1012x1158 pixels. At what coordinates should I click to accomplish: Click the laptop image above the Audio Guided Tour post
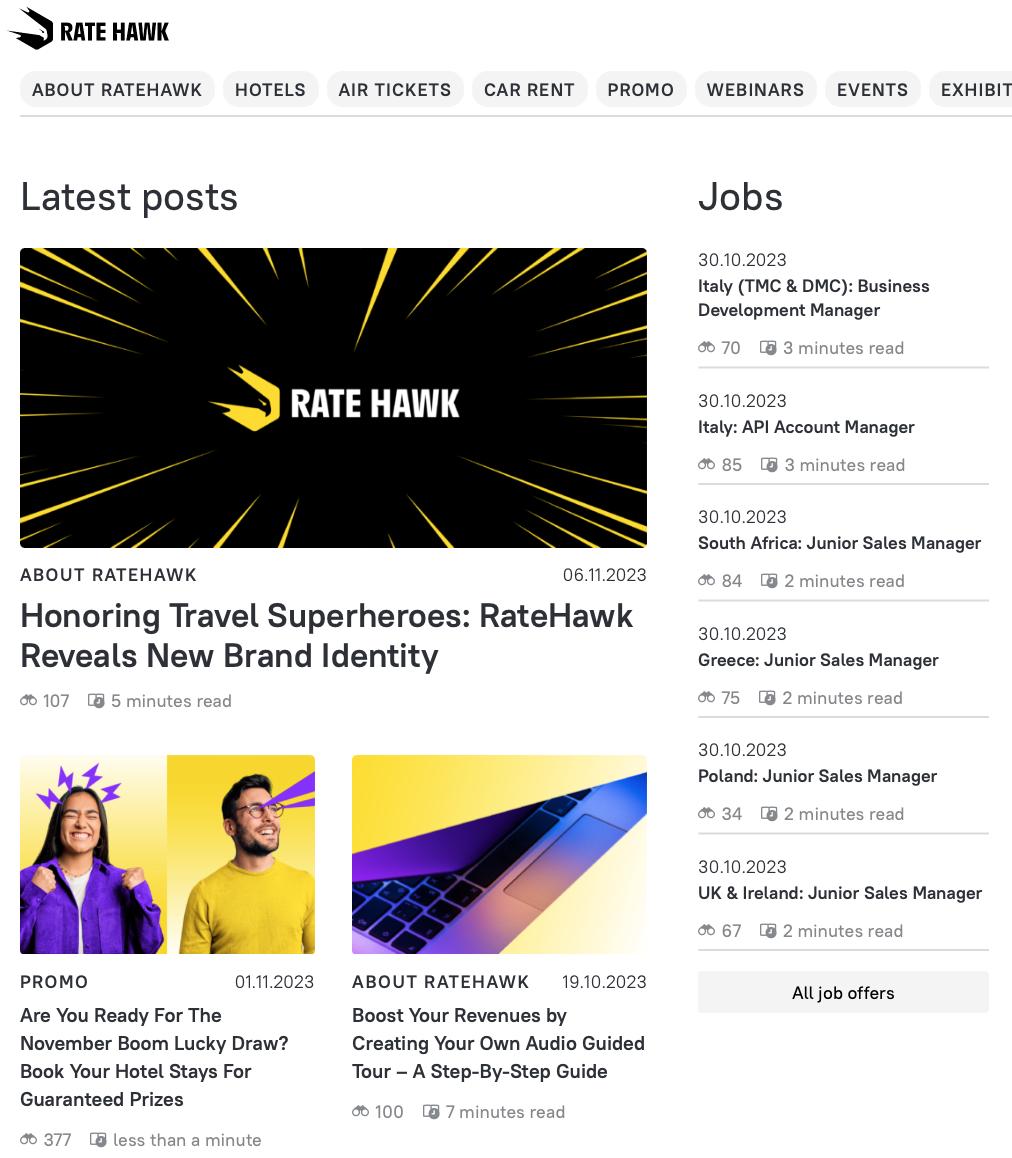(498, 854)
